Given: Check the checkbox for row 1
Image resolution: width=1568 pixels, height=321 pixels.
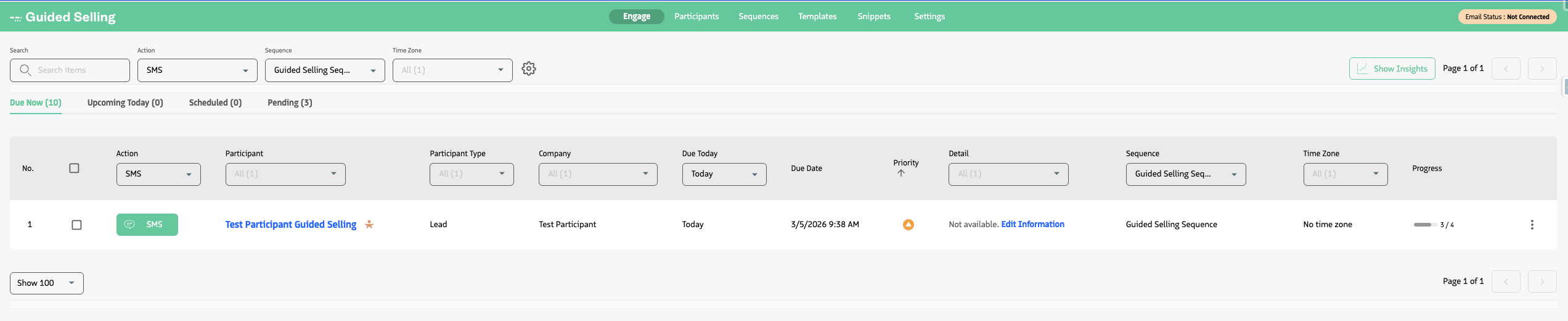Looking at the screenshot, I should coord(76,225).
